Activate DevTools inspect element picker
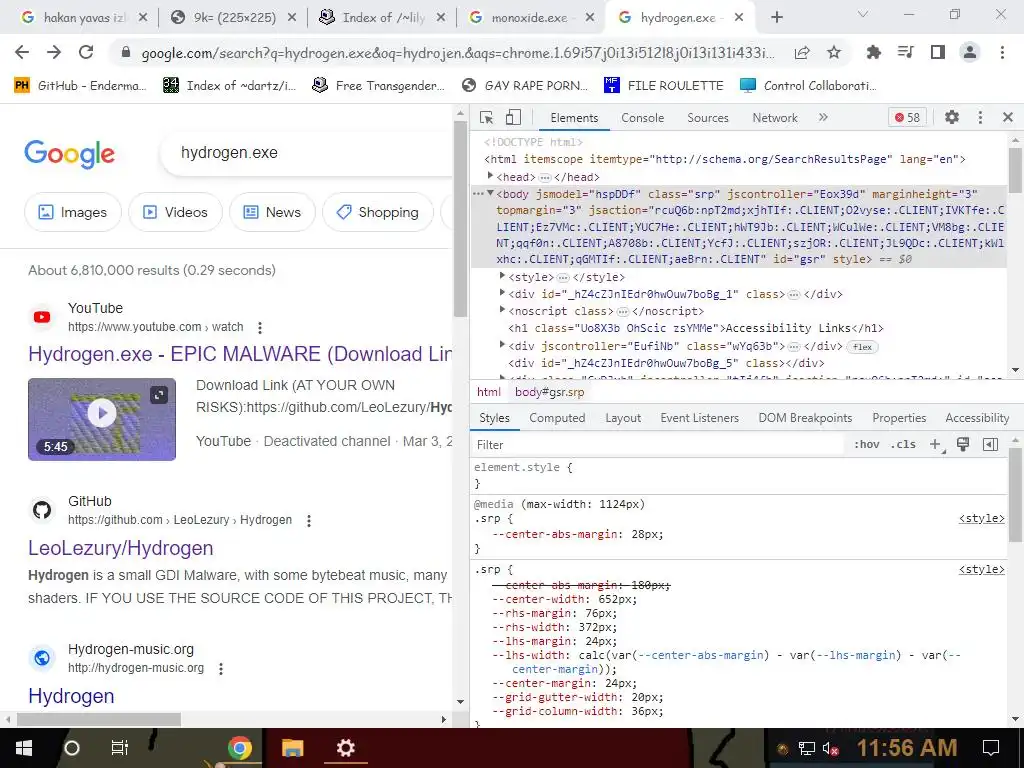Image resolution: width=1024 pixels, height=768 pixels. pos(487,118)
